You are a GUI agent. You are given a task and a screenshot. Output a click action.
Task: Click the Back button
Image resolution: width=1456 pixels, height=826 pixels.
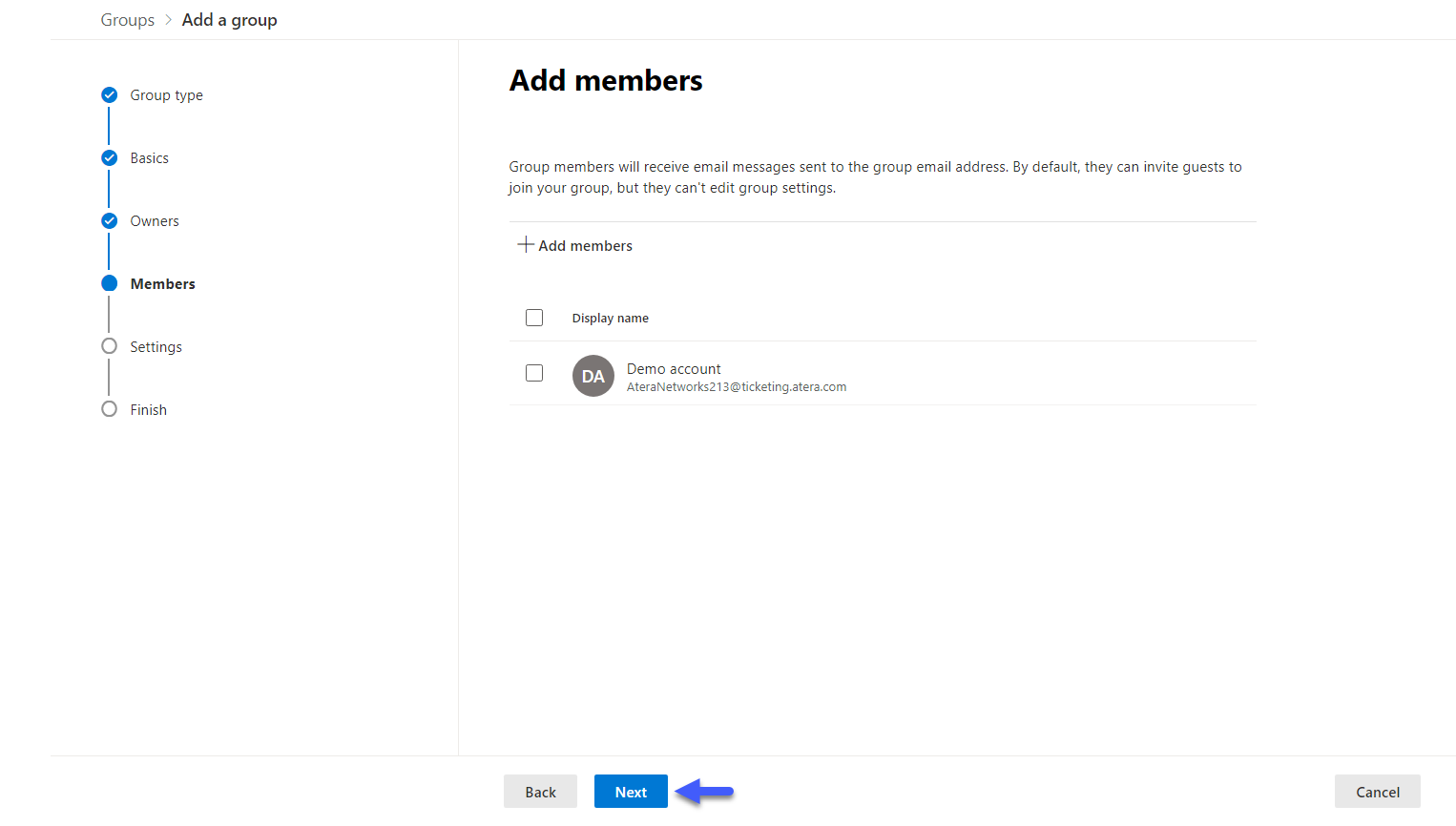tap(540, 792)
